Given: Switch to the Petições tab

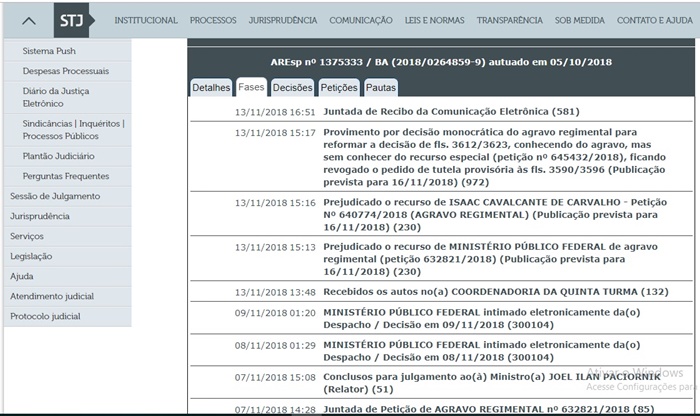Looking at the screenshot, I should pos(339,88).
